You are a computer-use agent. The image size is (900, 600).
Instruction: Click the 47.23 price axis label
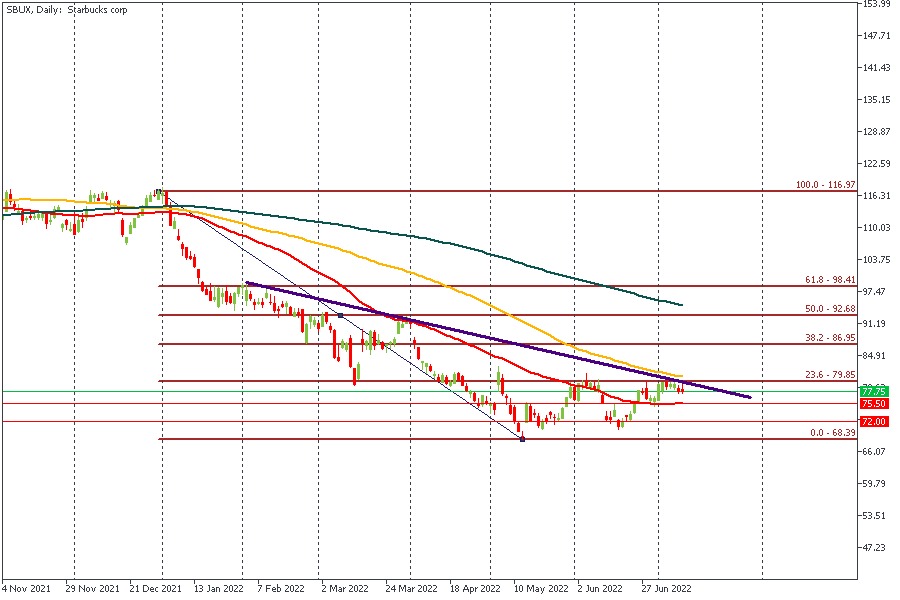[877, 548]
